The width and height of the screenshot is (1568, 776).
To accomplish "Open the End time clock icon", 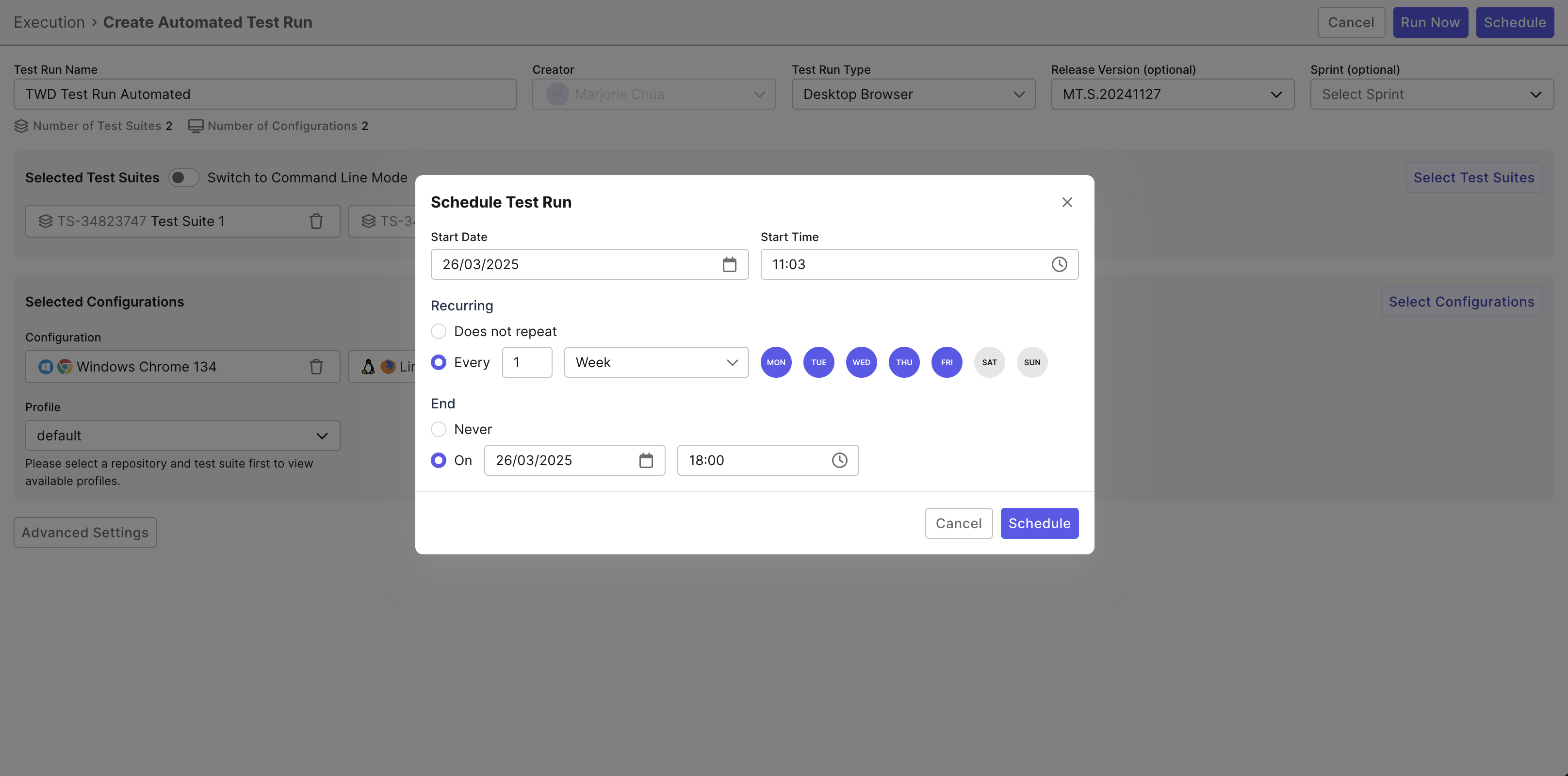I will click(x=839, y=460).
